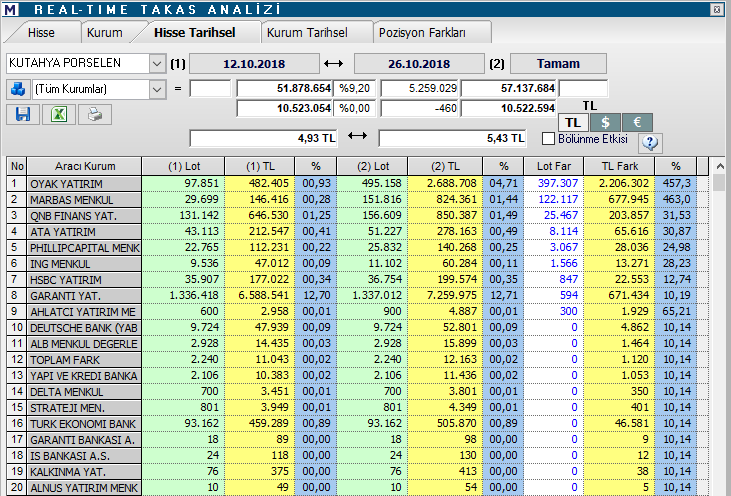Viewport: 731px width, 496px height.
Task: Click the 5,43 TL price field
Action: tap(452, 138)
